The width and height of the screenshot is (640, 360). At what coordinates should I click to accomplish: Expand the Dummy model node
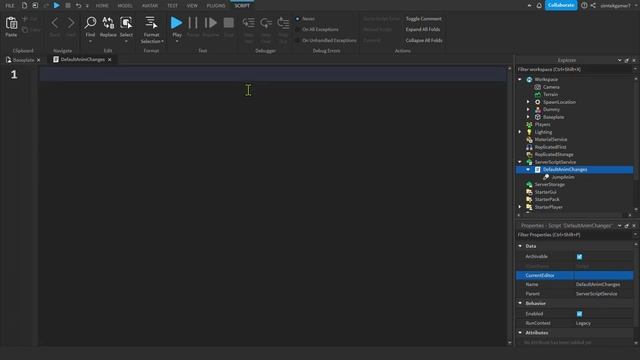[x=528, y=109]
